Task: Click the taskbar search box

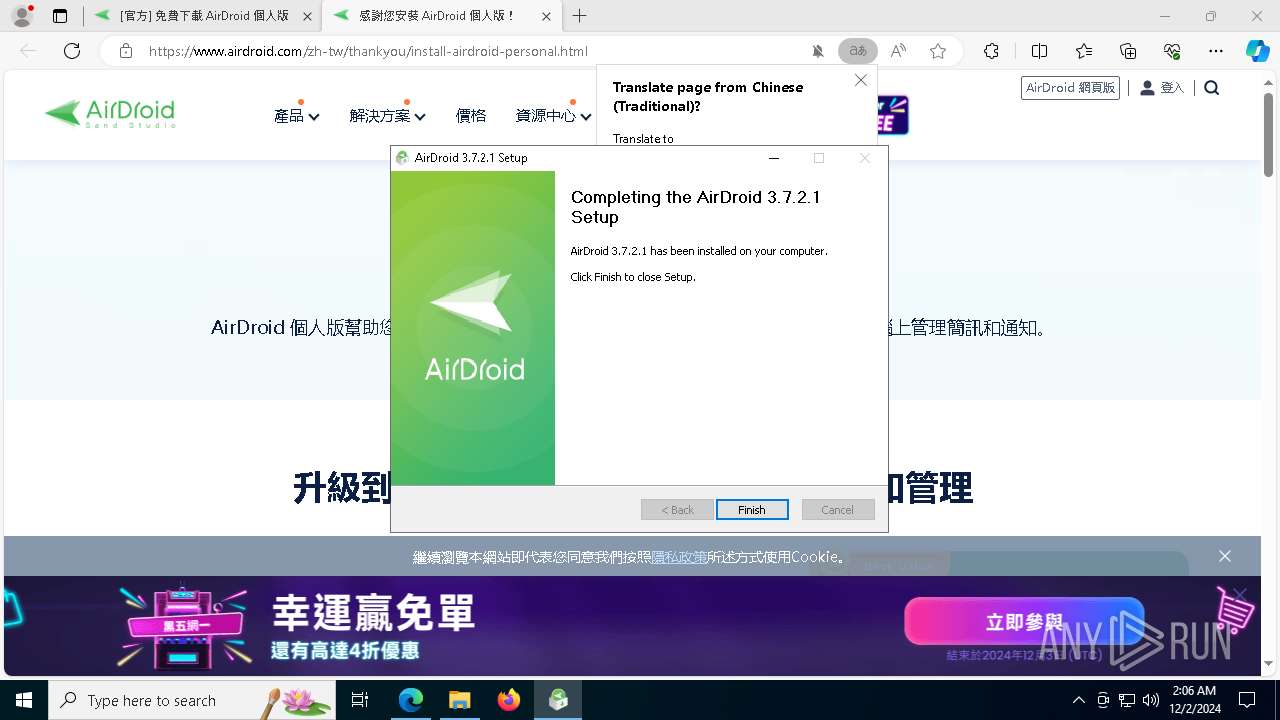Action: [x=192, y=700]
